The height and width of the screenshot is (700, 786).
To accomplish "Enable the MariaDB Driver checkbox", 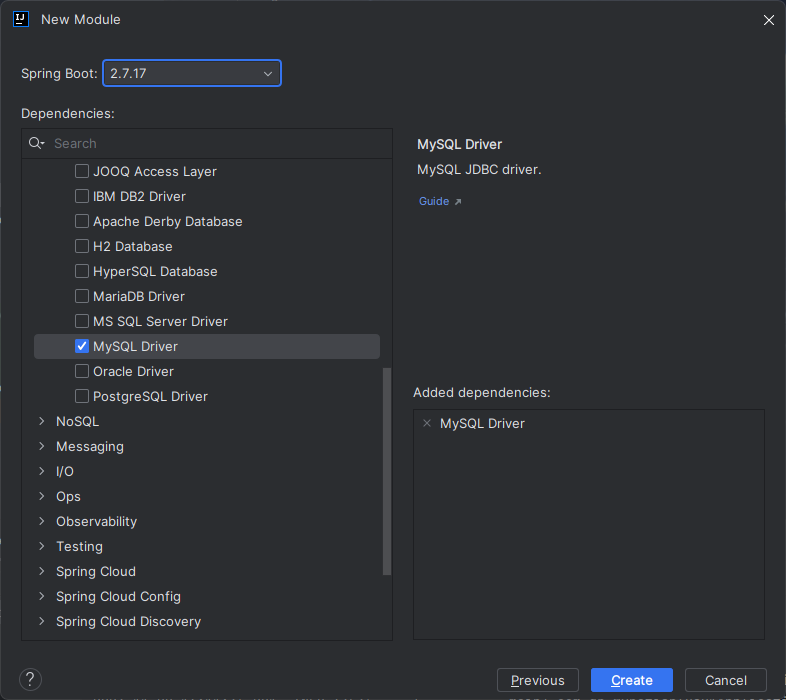I will click(82, 296).
